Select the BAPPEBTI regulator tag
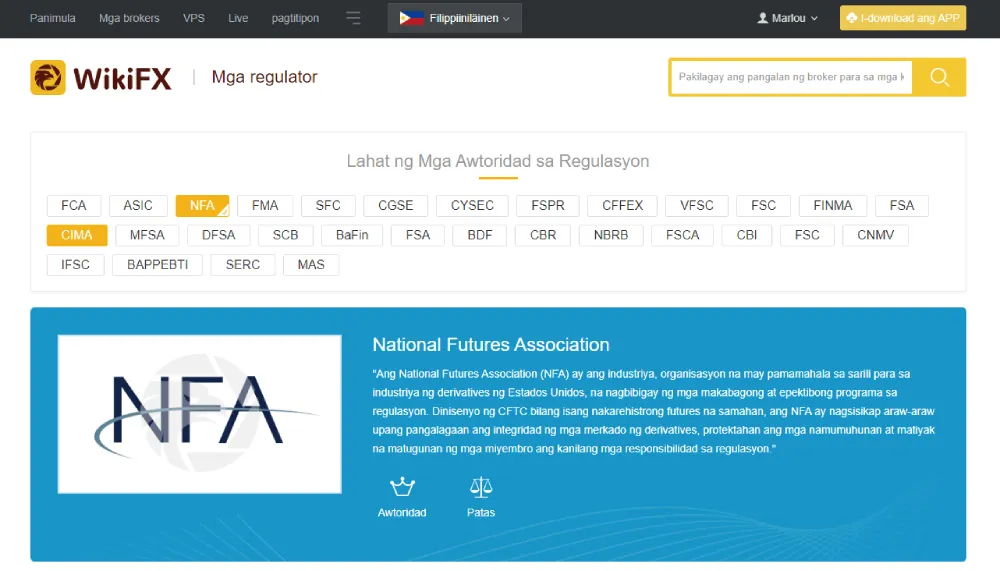 coord(158,264)
